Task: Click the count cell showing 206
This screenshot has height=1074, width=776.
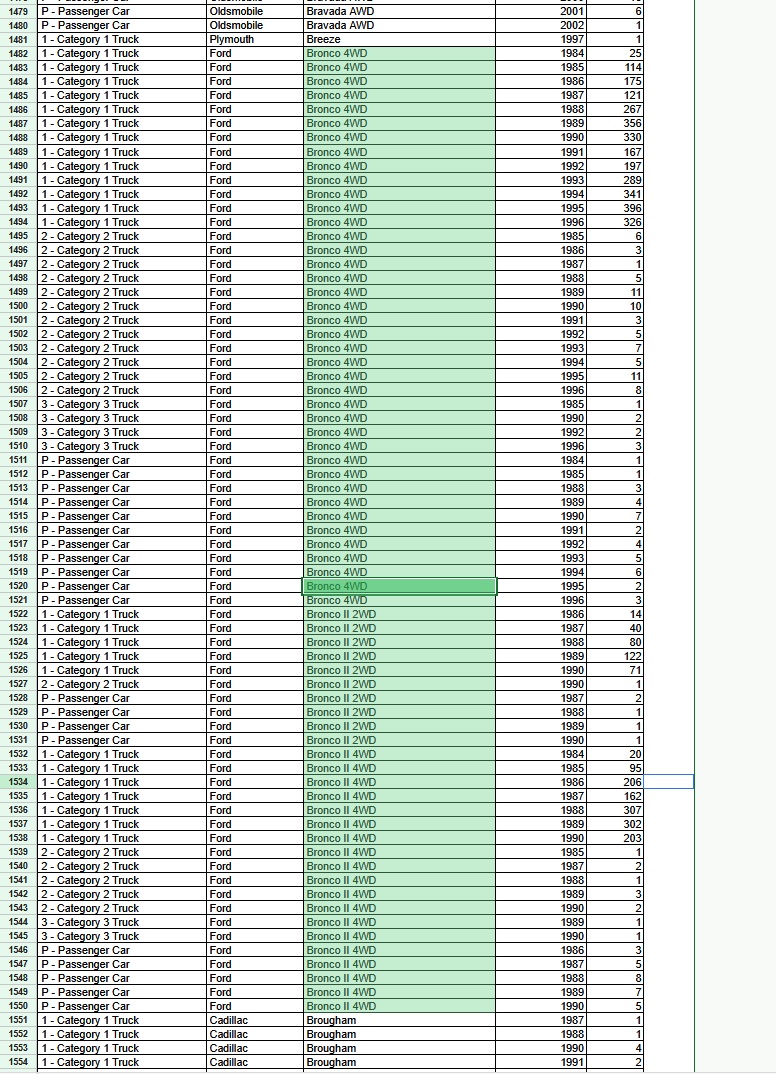Action: (615, 782)
